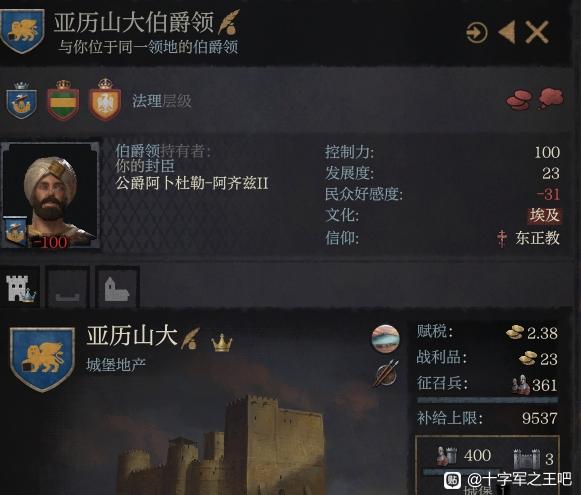Select the castle holding tab with crown

(20, 287)
